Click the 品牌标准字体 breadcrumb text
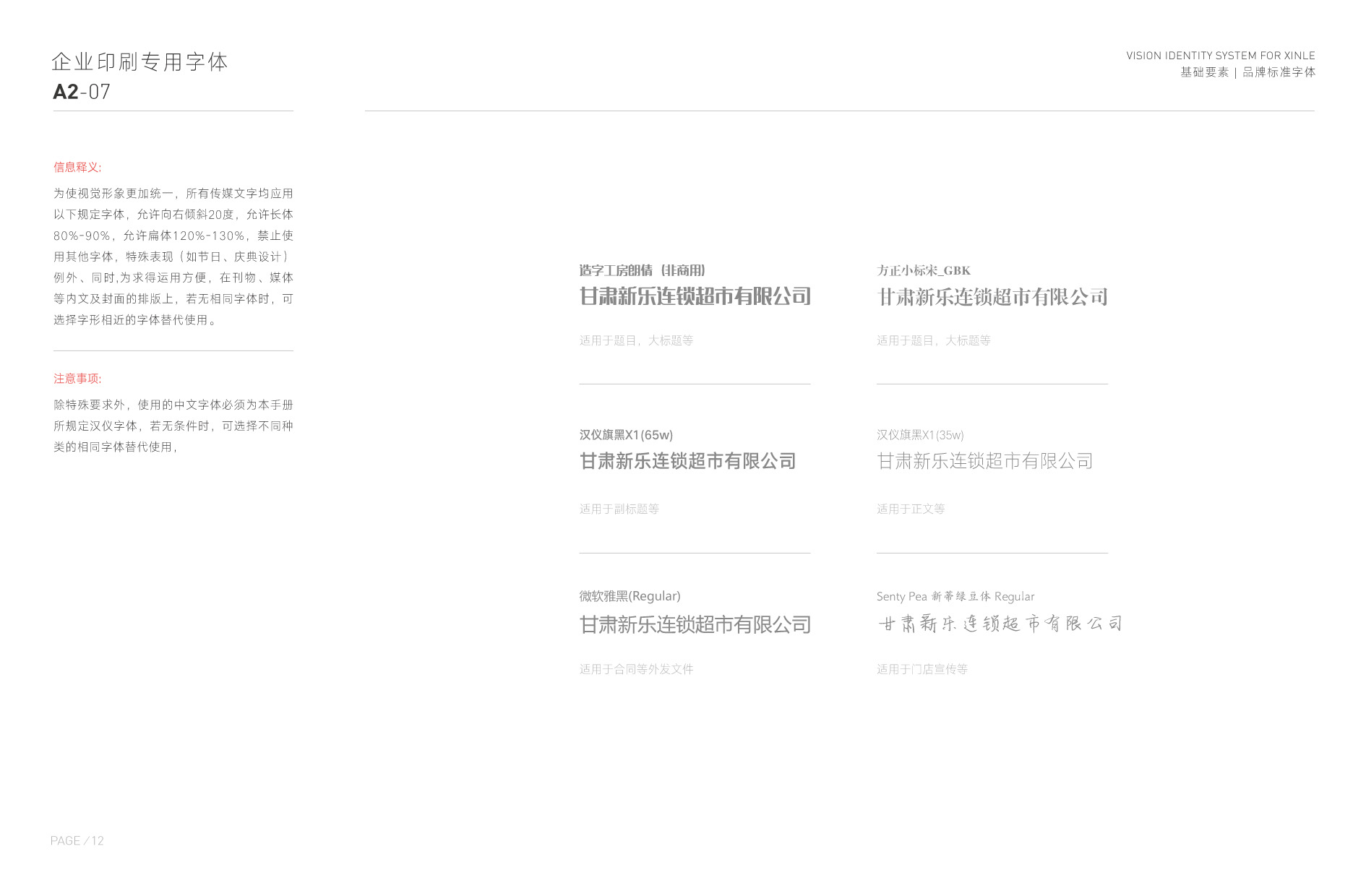The width and height of the screenshot is (1366, 896). click(1279, 72)
